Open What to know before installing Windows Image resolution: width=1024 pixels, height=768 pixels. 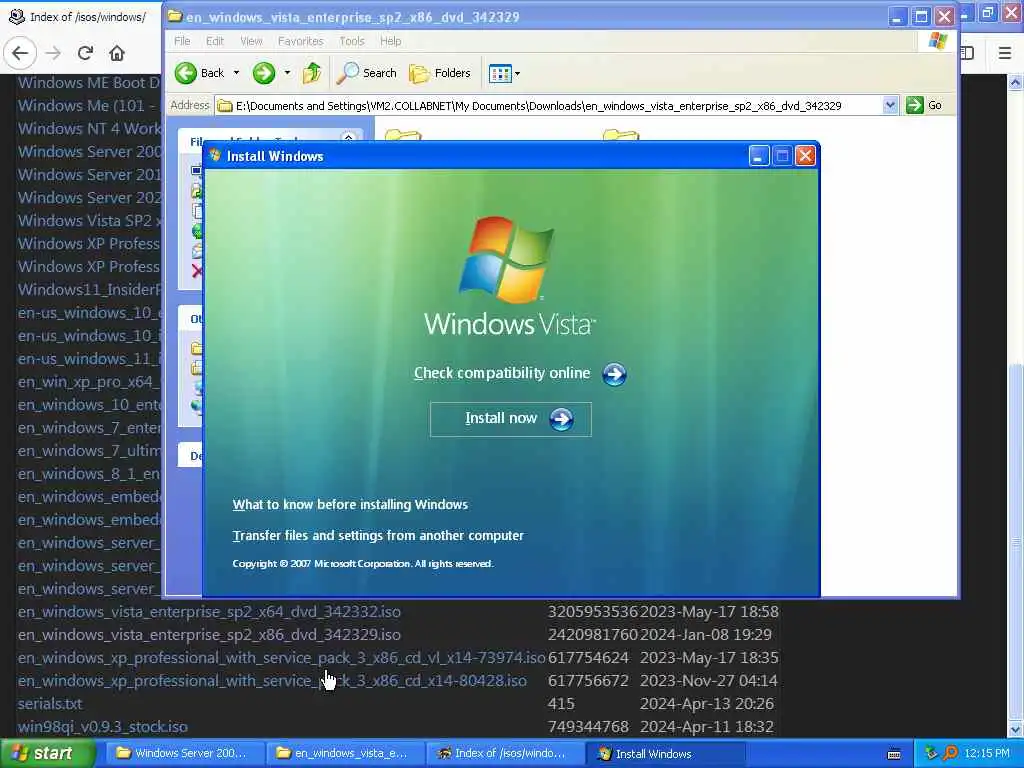pyautogui.click(x=350, y=505)
